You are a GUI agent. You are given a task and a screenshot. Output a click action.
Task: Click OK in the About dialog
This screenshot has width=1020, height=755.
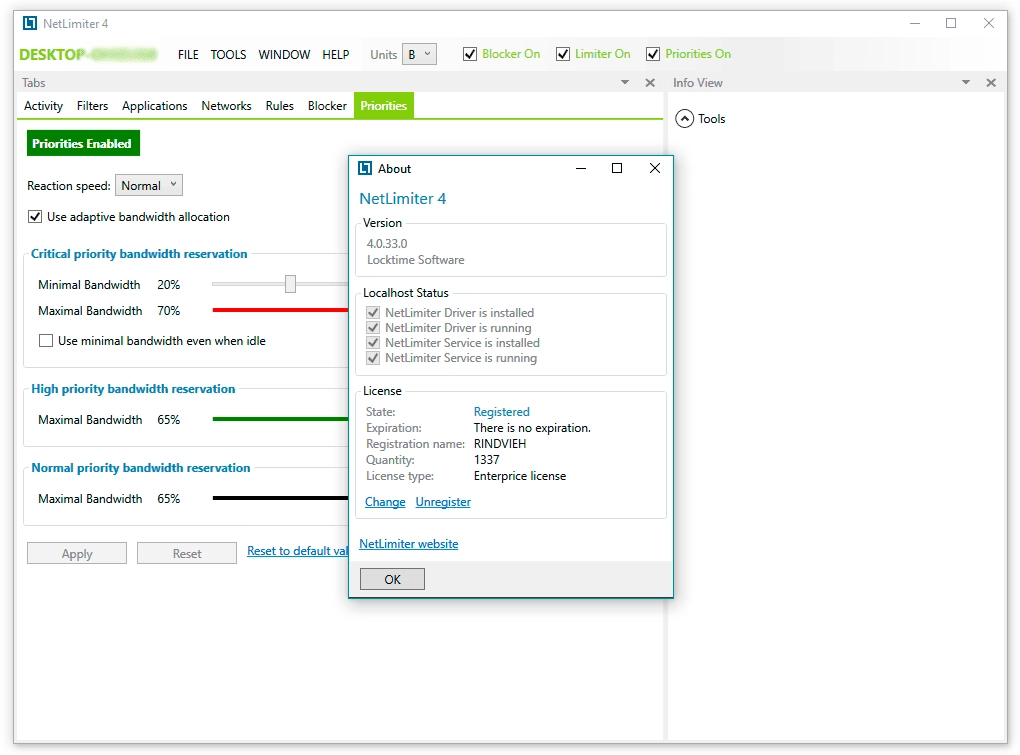pos(392,579)
